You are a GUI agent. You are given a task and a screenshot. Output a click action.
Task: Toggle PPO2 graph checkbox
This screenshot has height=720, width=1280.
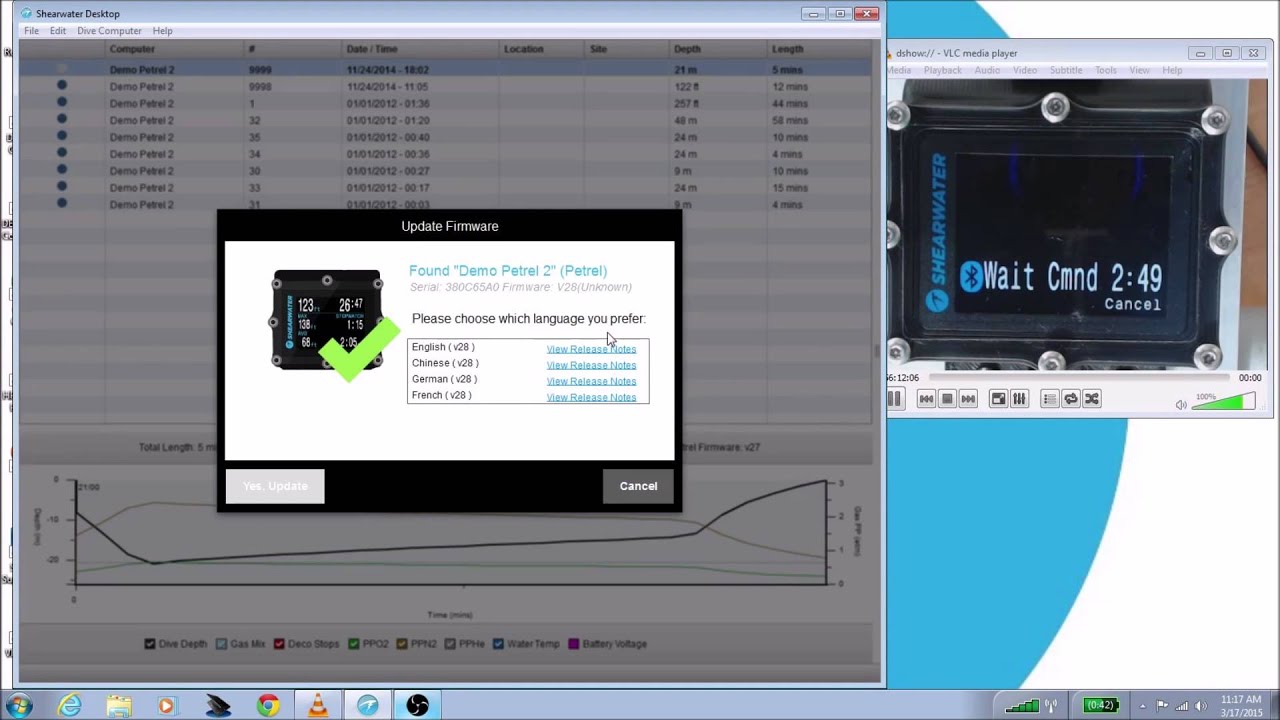tap(354, 644)
